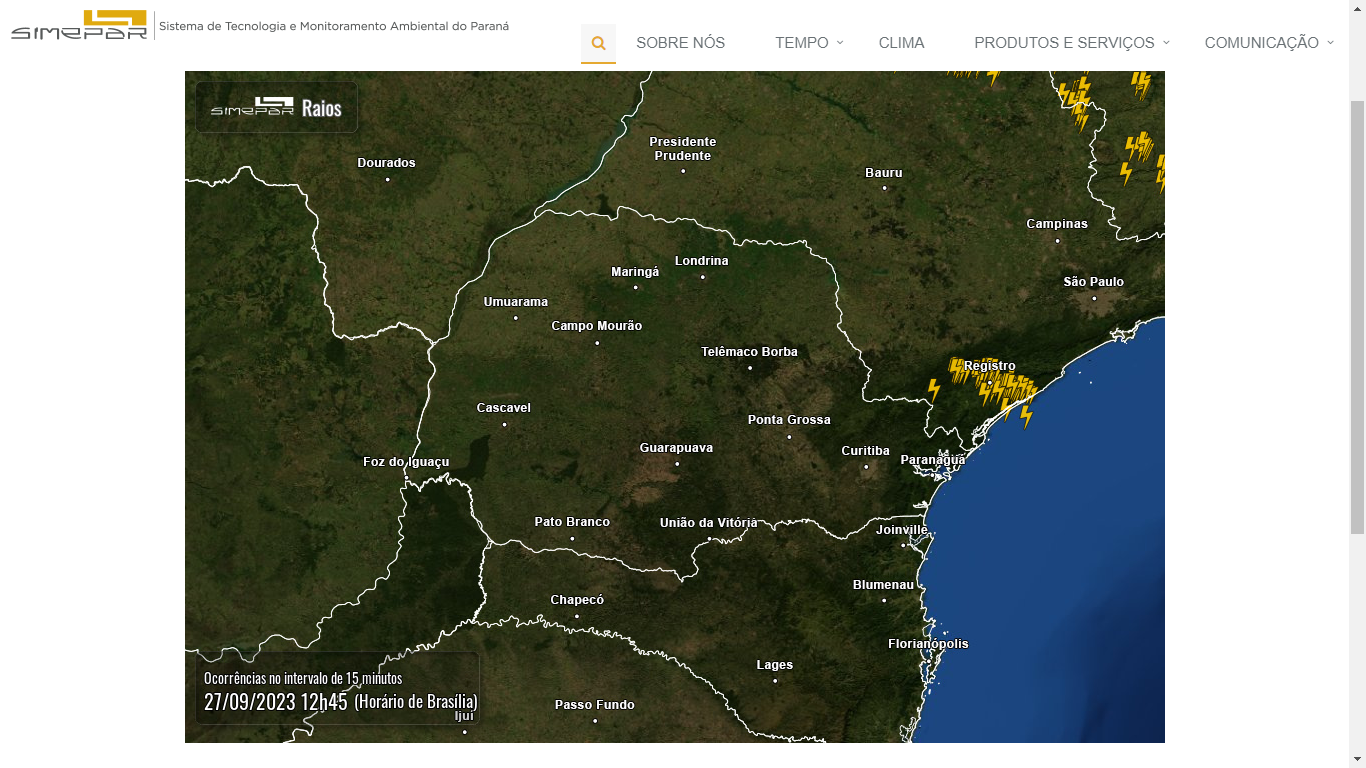This screenshot has height=768, width=1366.
Task: Click the scrollbar up arrow
Action: pyautogui.click(x=1357, y=8)
